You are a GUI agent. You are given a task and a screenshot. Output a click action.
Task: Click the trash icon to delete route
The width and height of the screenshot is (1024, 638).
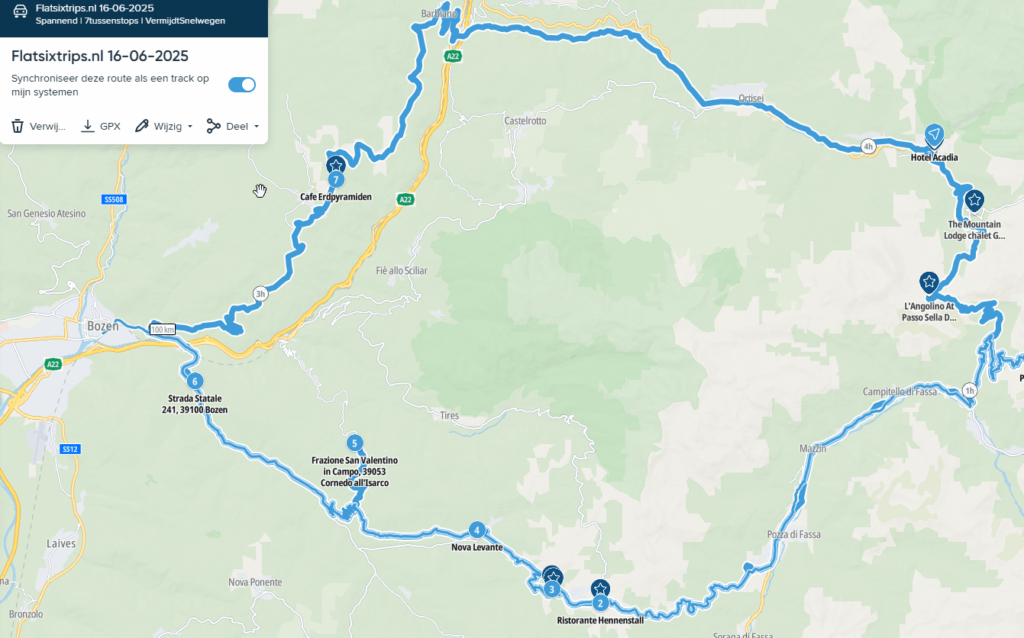(x=18, y=126)
